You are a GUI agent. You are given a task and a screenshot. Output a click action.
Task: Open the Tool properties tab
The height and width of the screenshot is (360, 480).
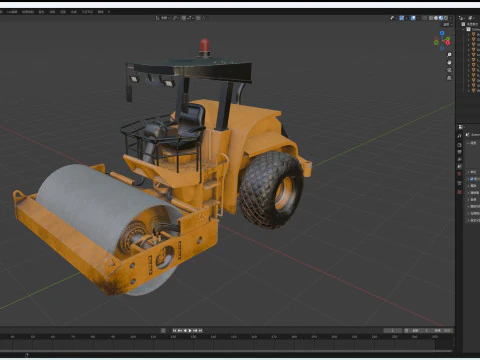pos(459,136)
